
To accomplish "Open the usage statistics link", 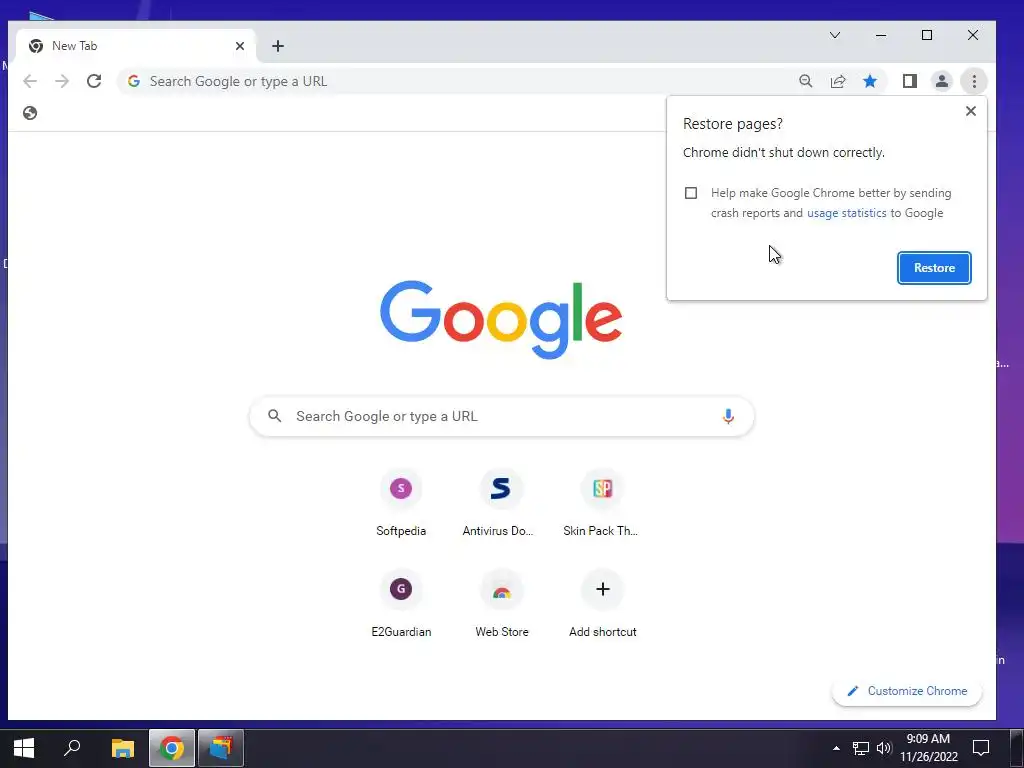I will click(x=846, y=213).
